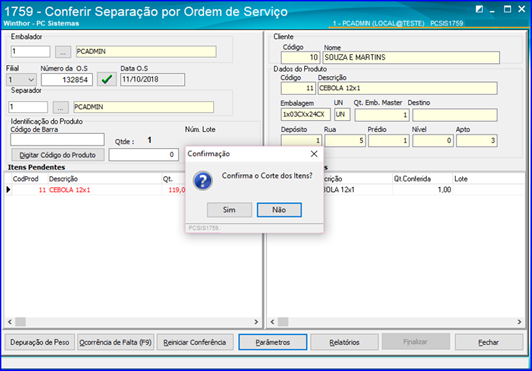The height and width of the screenshot is (371, 532).
Task: Click the Rua field showing 5
Action: click(x=345, y=141)
